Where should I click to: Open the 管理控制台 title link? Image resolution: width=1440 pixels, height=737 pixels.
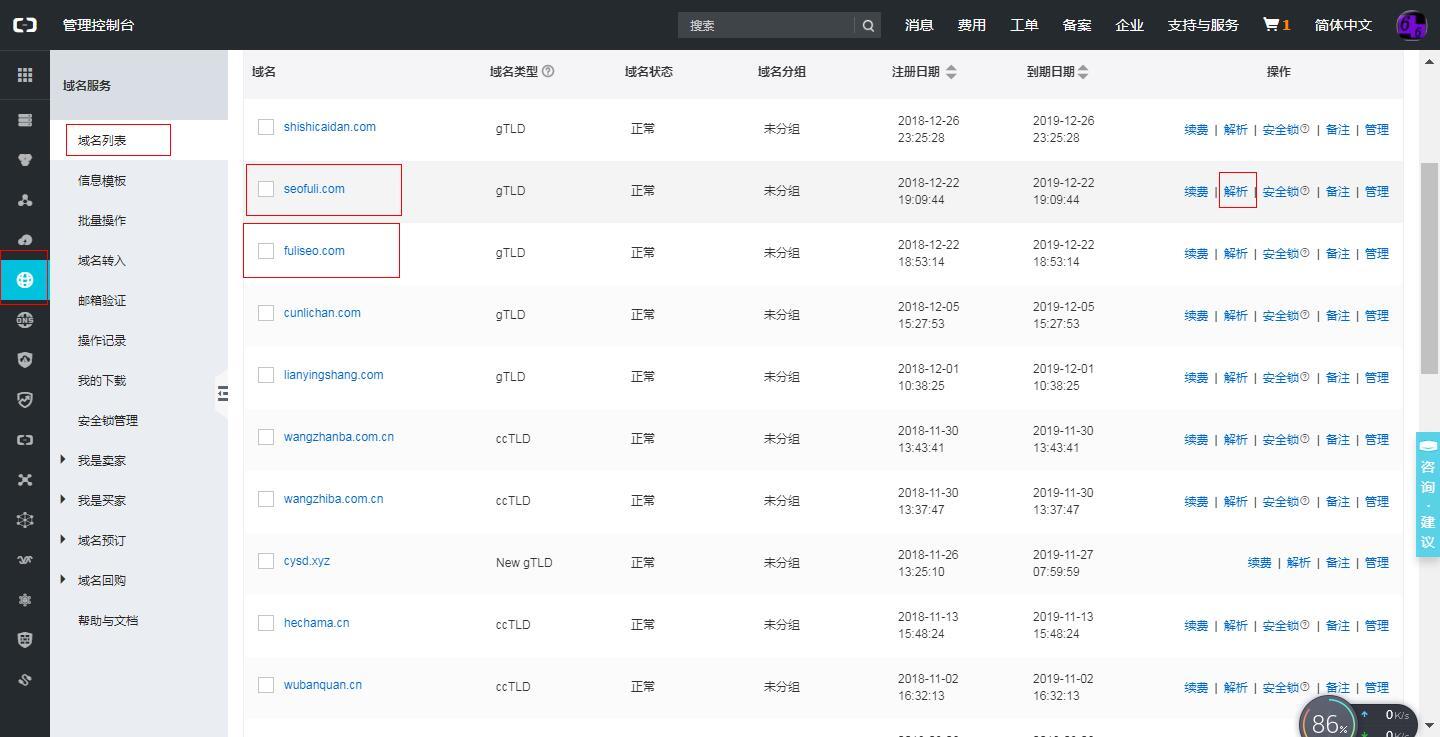tap(98, 25)
